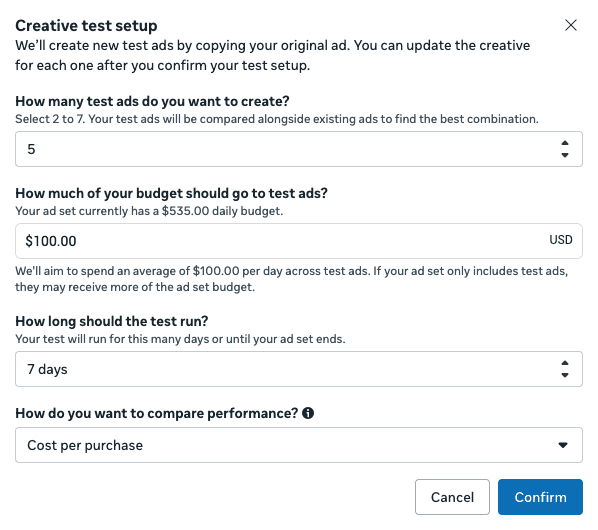
Task: Click the 'How many test ads' question label
Action: (152, 101)
